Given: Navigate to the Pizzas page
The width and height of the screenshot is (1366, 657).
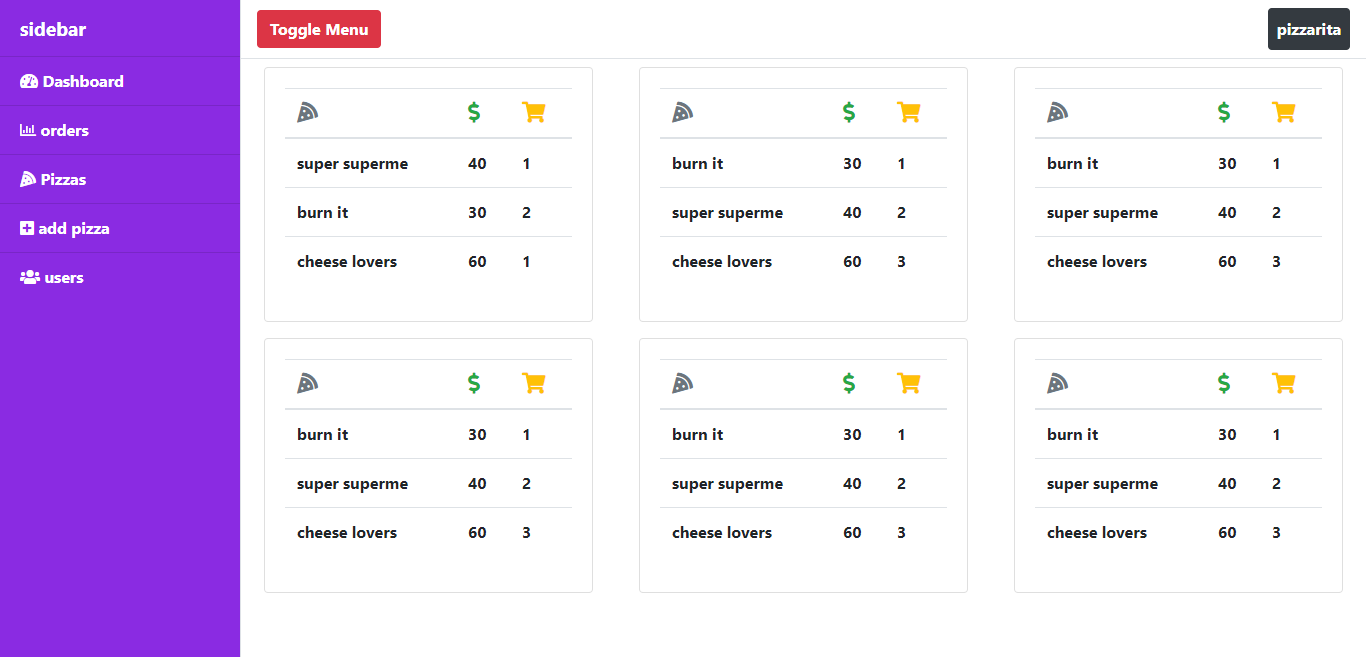Looking at the screenshot, I should (63, 179).
